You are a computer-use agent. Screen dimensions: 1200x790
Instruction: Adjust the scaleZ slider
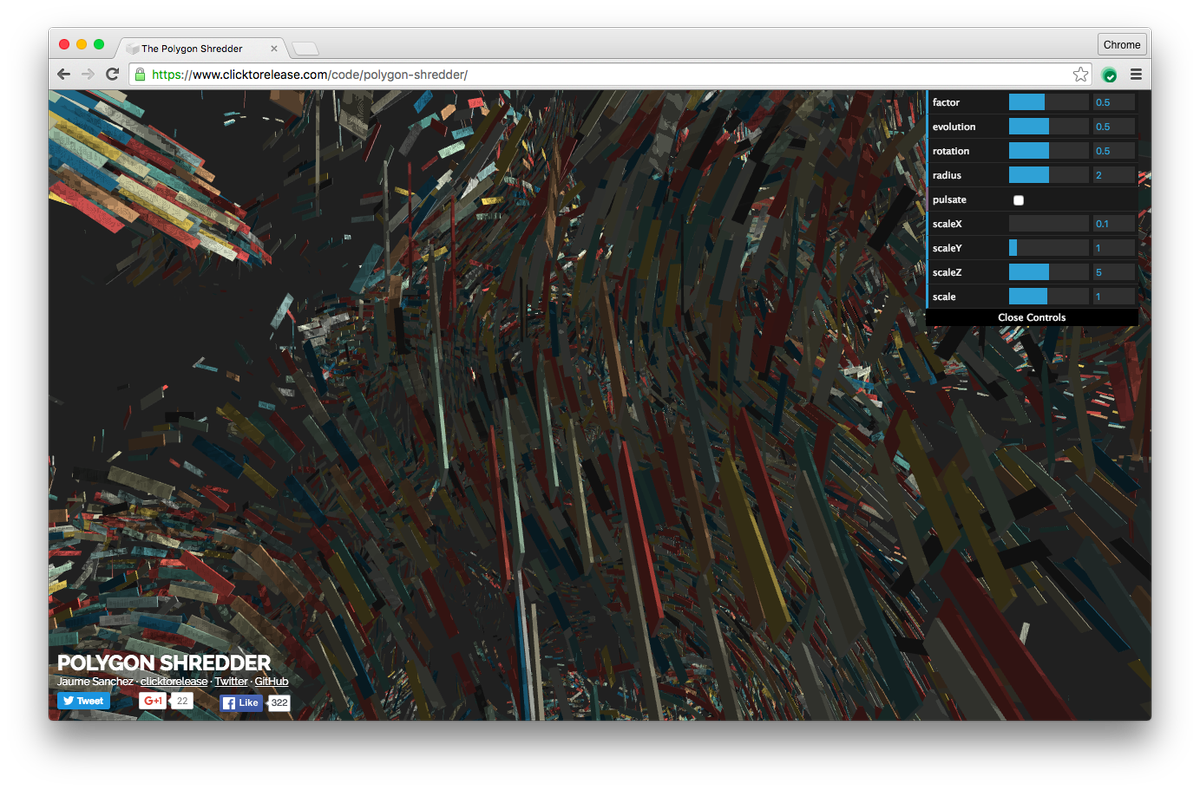pos(1048,272)
